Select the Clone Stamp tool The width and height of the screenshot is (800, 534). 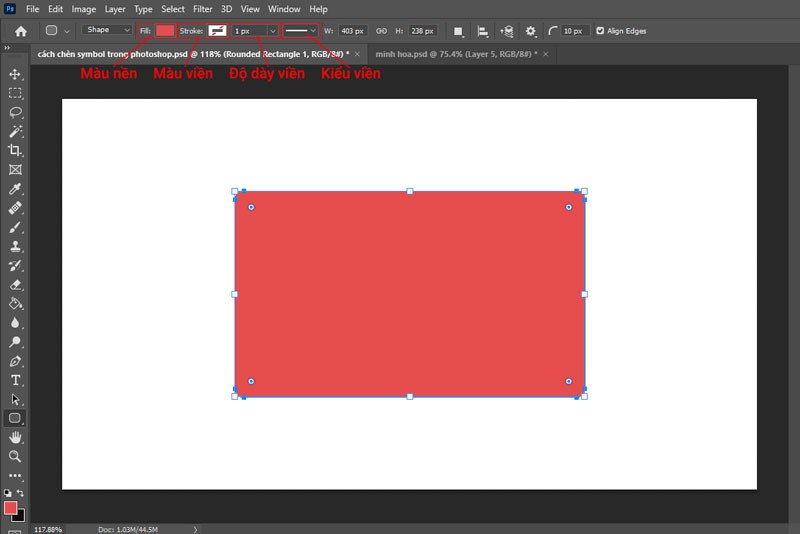[15, 246]
